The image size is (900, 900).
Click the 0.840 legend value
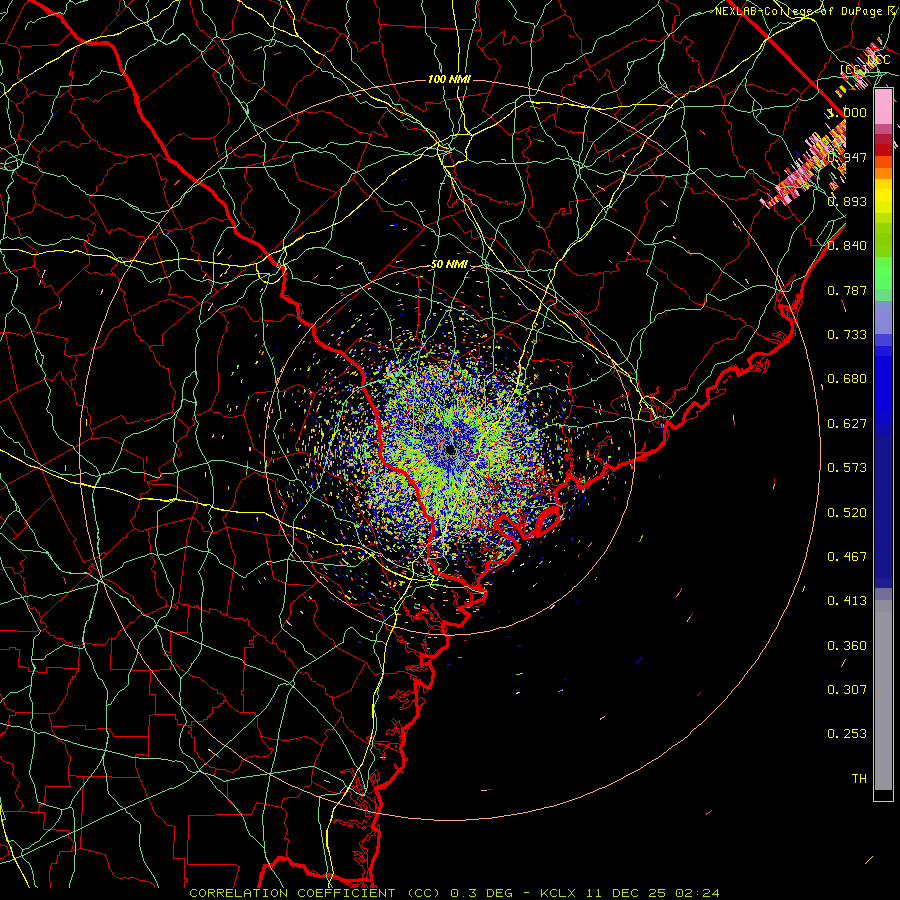[847, 246]
